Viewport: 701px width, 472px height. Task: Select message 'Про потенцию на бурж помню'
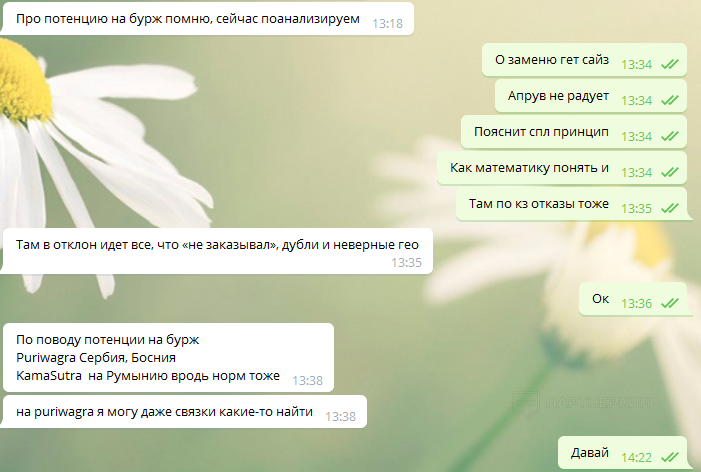pyautogui.click(x=207, y=19)
